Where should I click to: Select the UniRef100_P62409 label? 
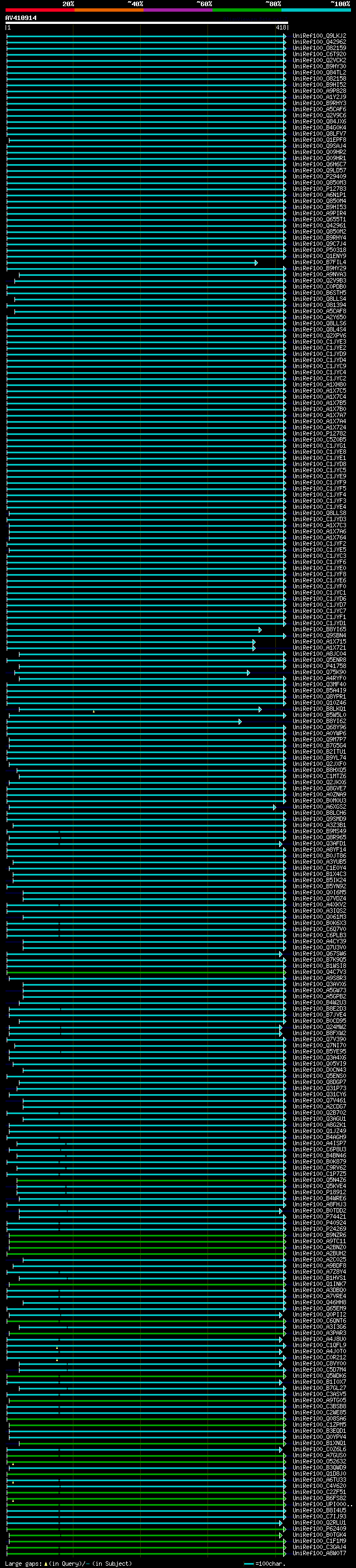319,1529
